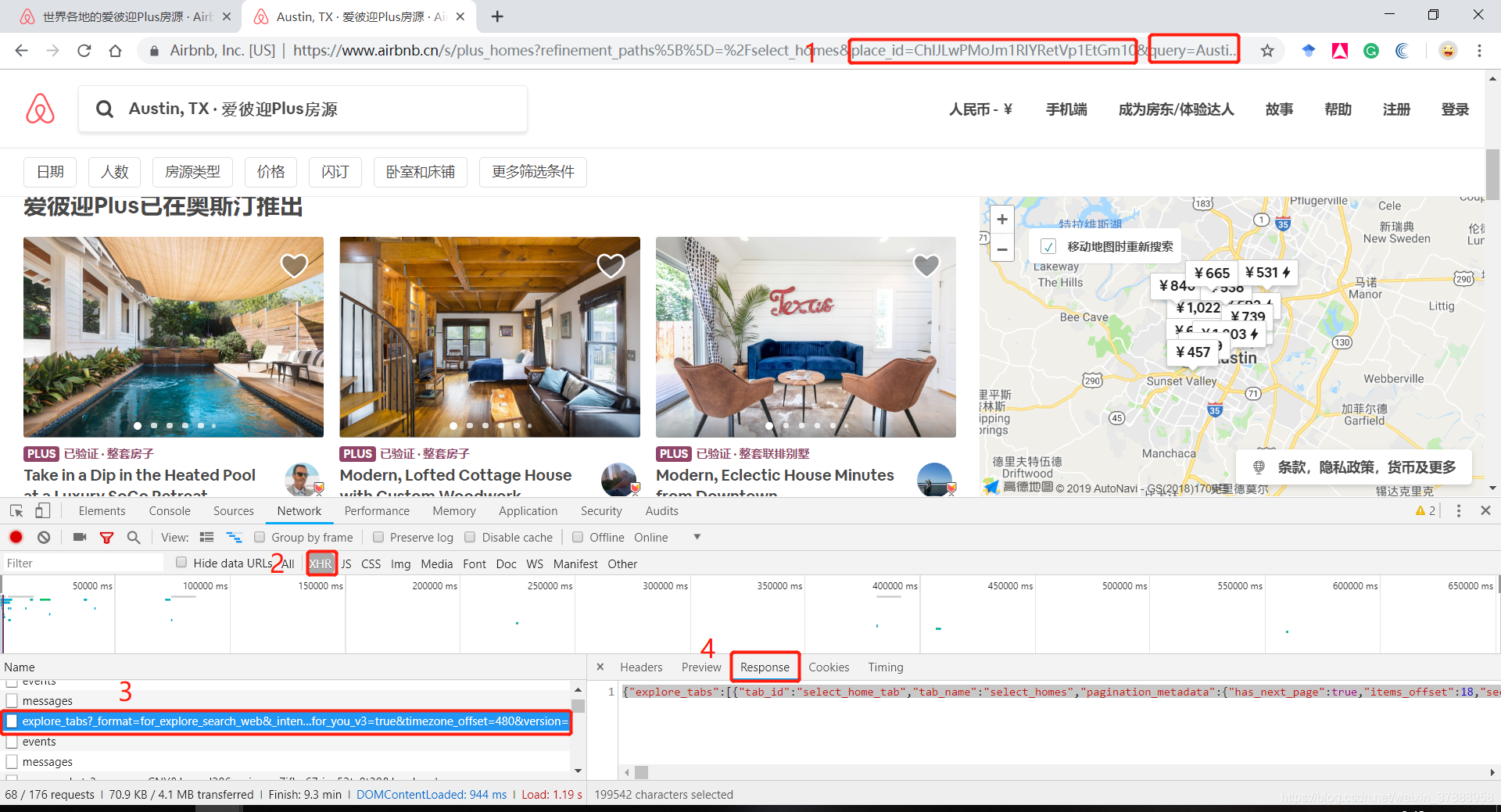Viewport: 1501px width, 812px height.
Task: Click the search magnifier in the Airbnb search box
Action: (105, 109)
